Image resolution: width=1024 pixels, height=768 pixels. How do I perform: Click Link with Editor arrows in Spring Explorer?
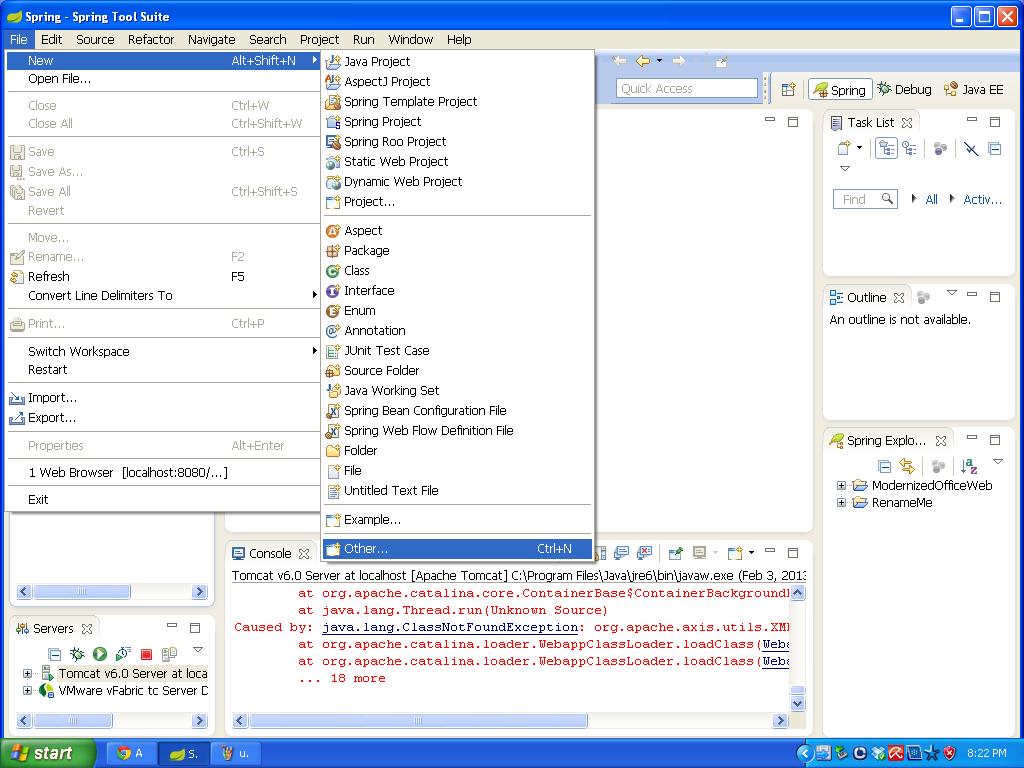(907, 466)
